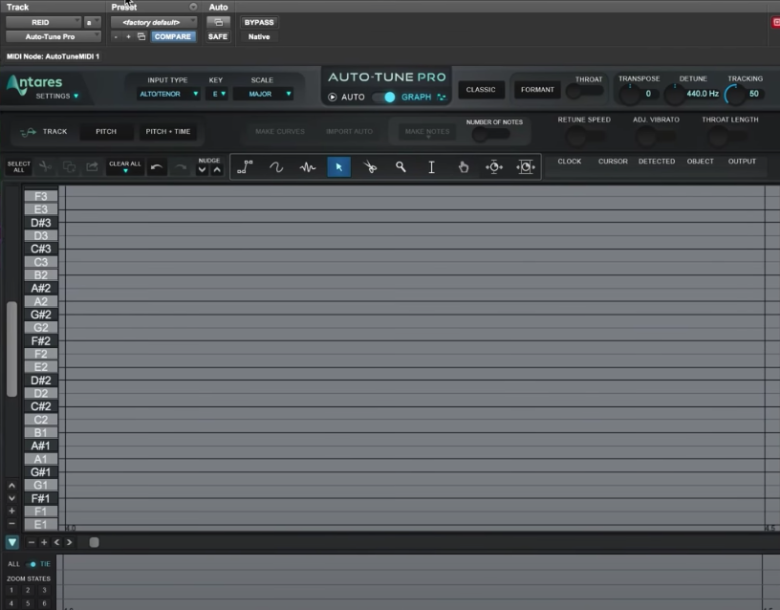
Task: Select the Hand scroll tool
Action: (x=463, y=167)
